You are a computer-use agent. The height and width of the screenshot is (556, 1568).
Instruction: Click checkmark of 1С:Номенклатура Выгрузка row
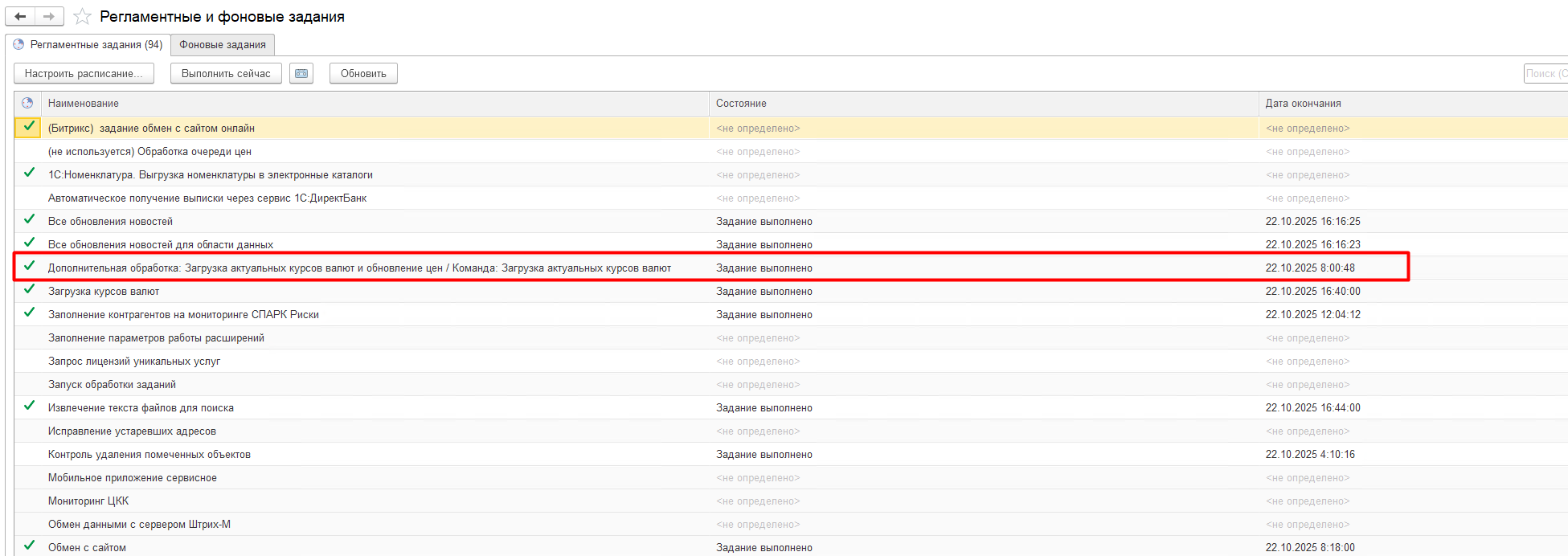click(x=29, y=174)
